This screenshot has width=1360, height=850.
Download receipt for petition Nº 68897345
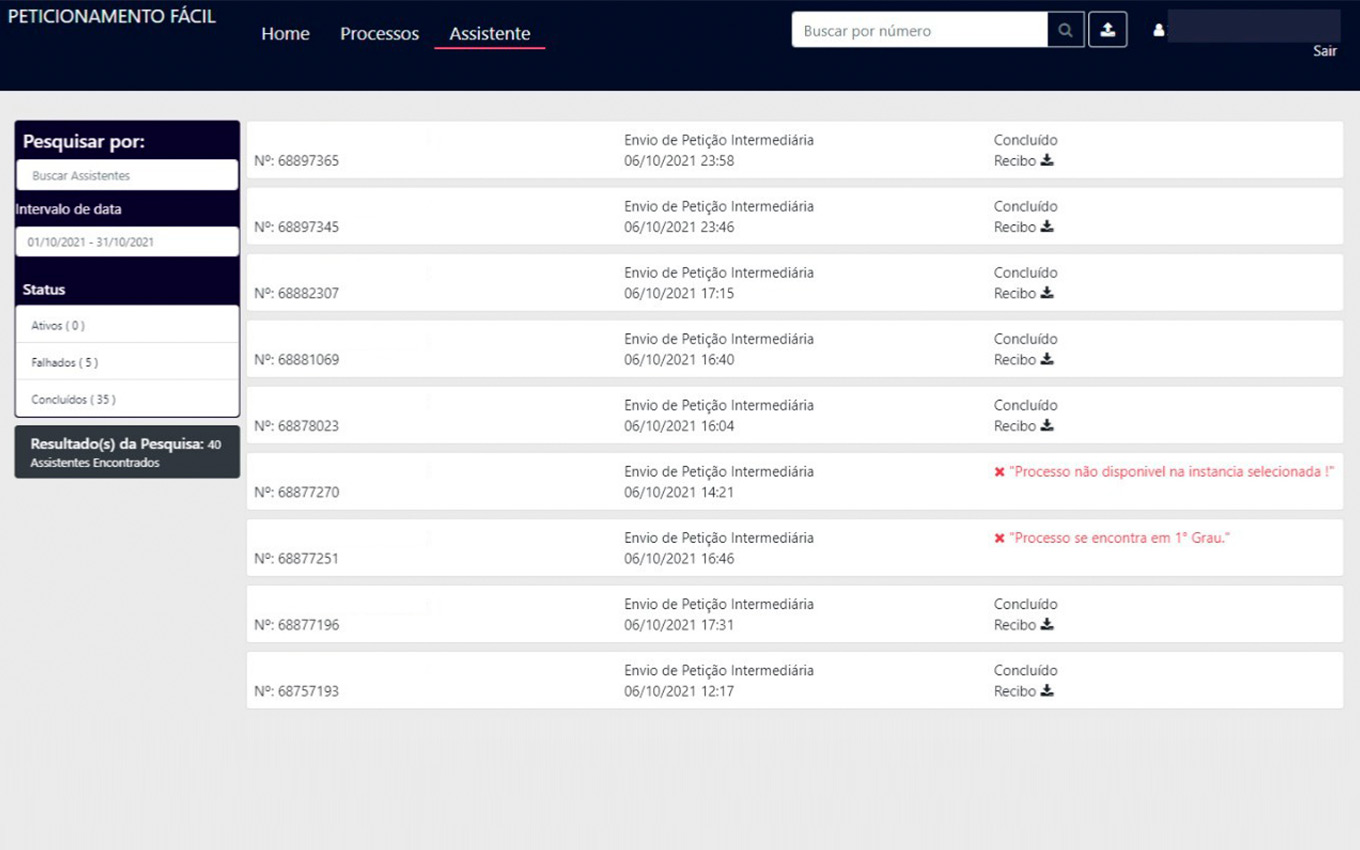1047,227
